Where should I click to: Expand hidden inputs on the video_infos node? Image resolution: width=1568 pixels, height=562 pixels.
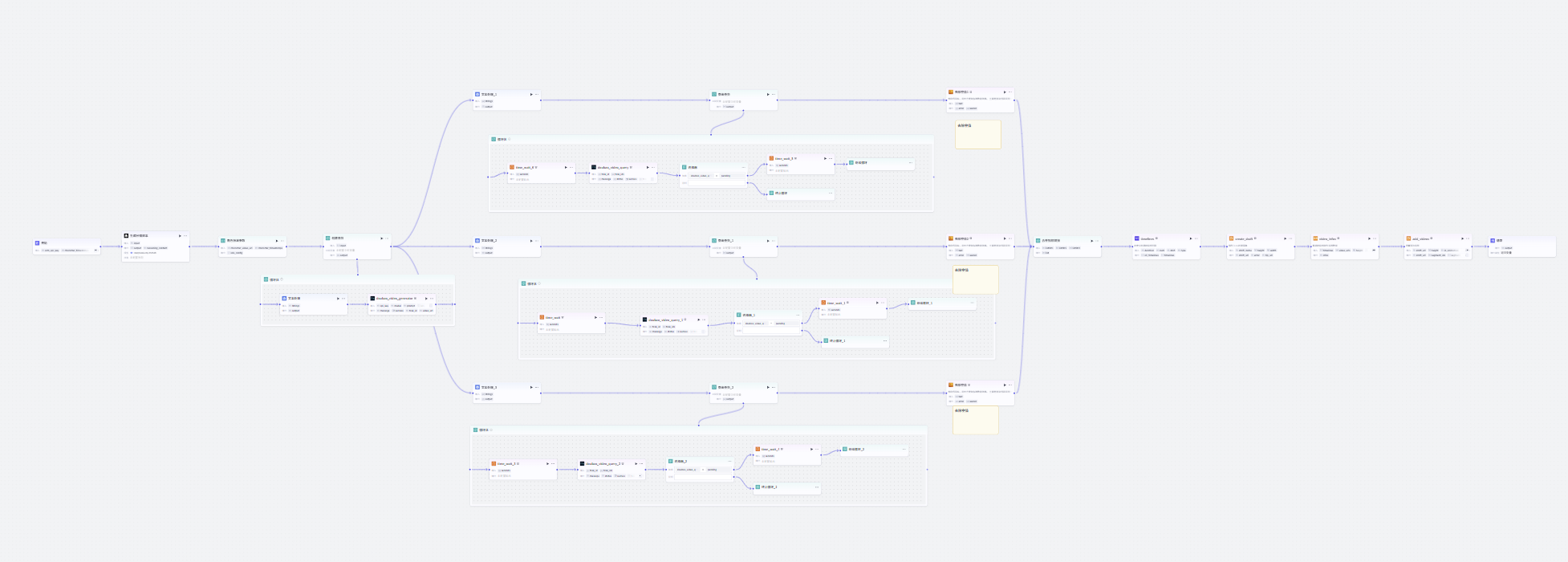point(1373,250)
